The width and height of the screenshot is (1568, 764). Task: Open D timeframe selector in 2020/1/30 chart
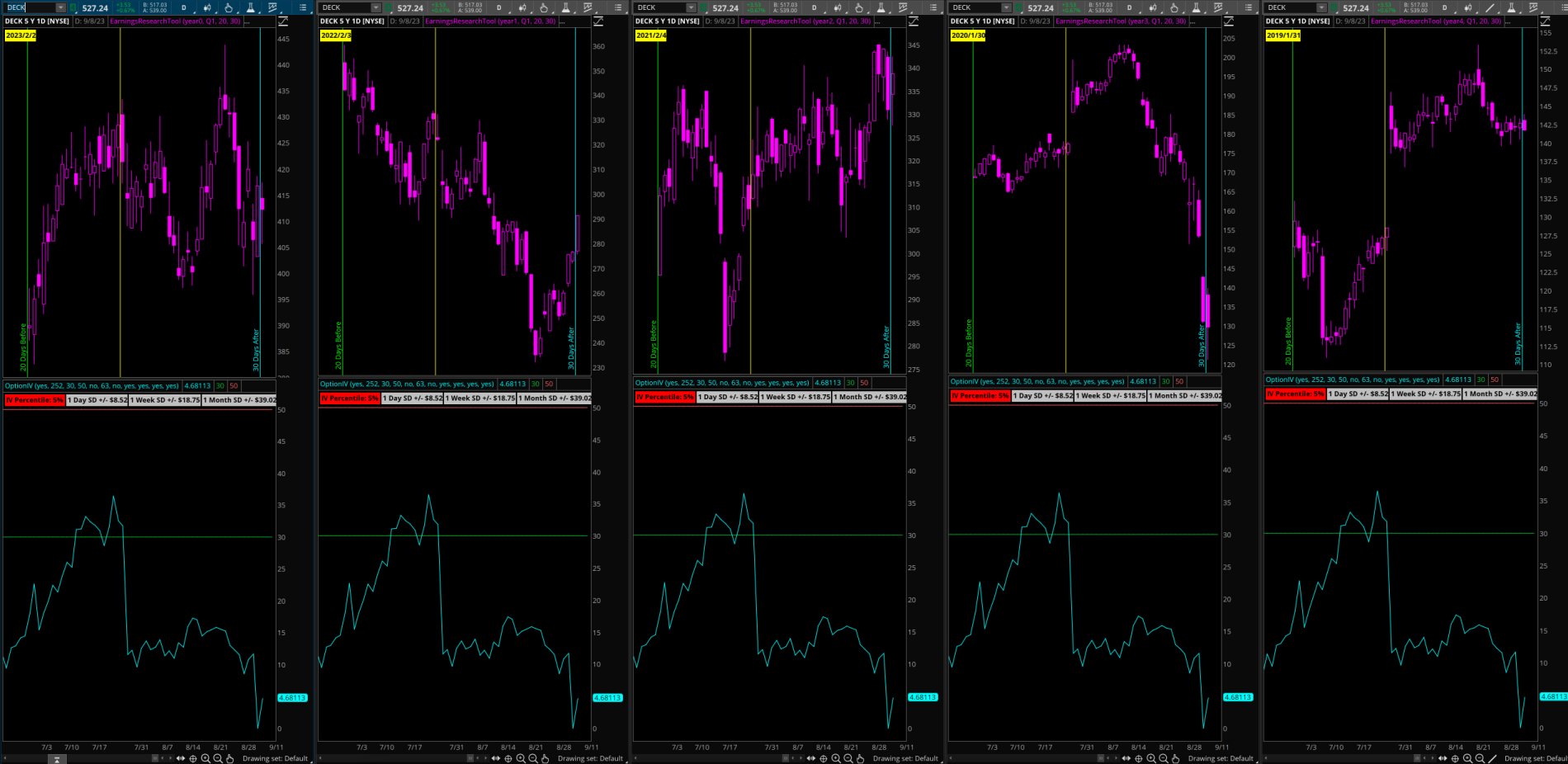pyautogui.click(x=1130, y=7)
